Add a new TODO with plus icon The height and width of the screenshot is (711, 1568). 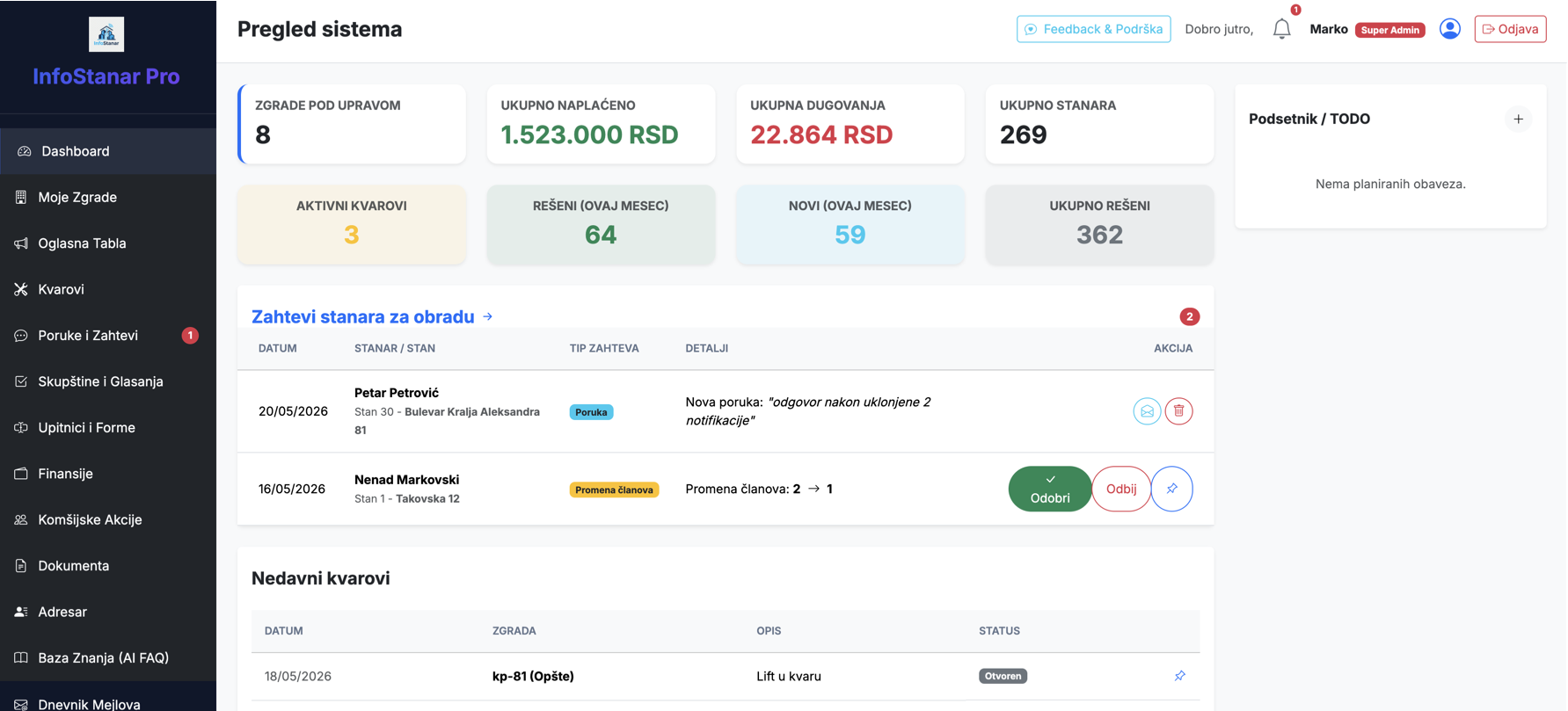1518,119
